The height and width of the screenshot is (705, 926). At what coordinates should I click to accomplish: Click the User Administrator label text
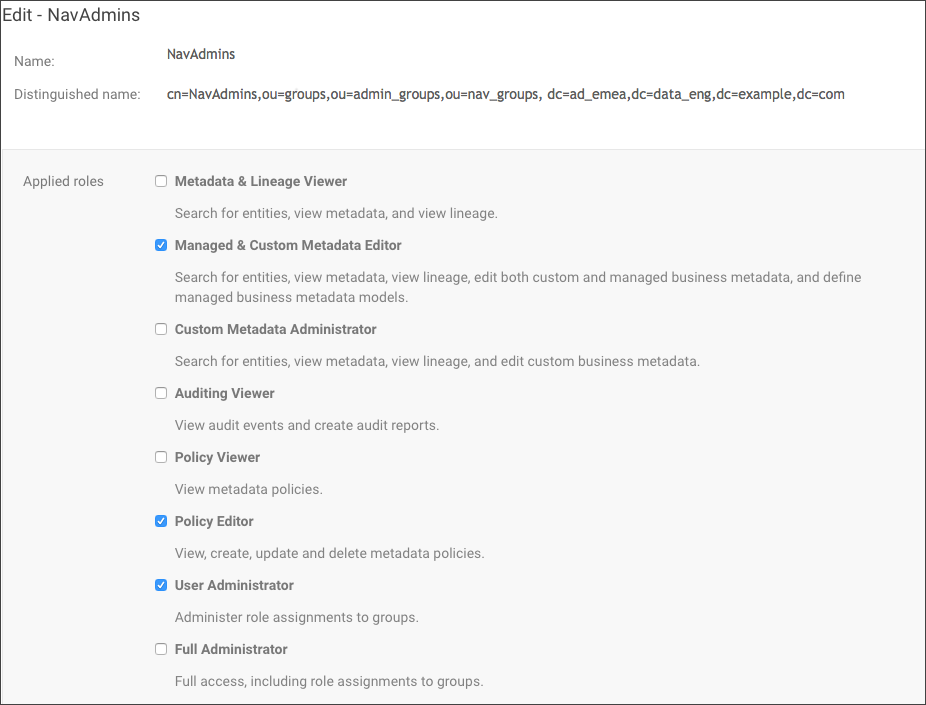[x=234, y=585]
